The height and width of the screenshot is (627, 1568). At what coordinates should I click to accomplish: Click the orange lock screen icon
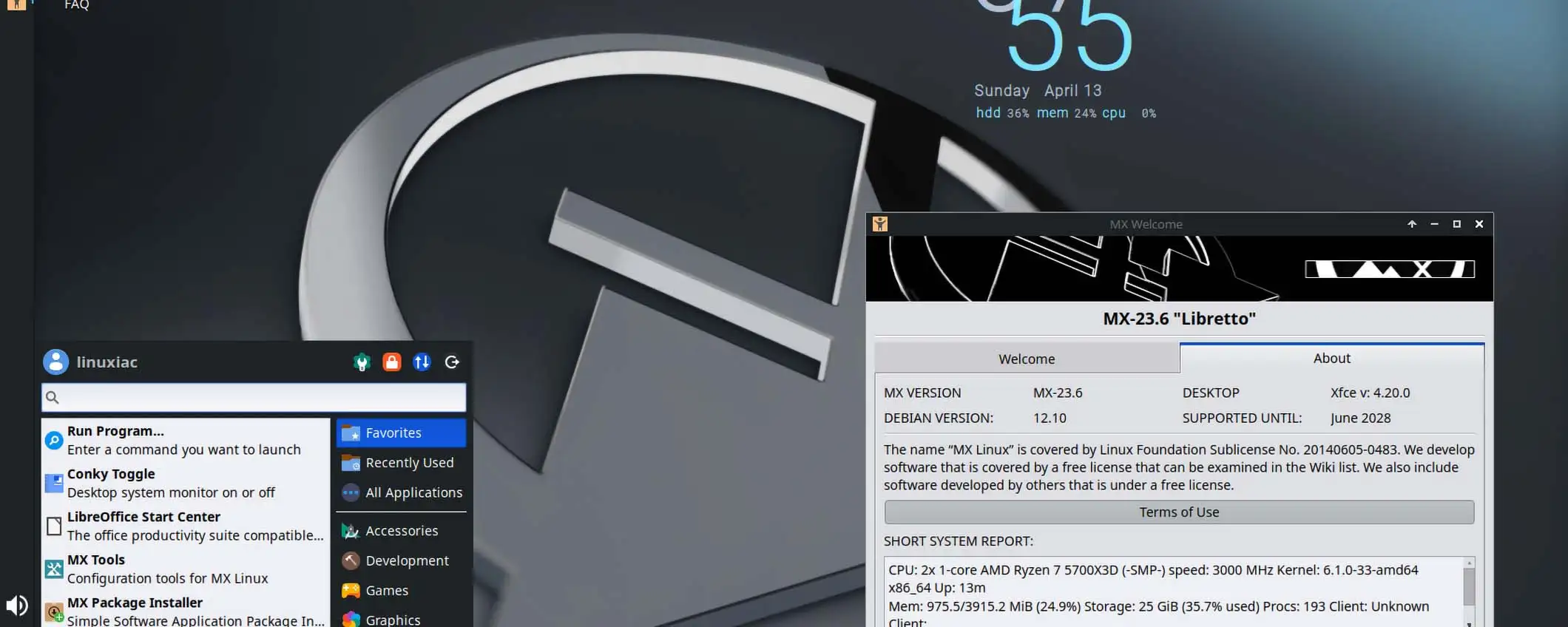pos(392,362)
